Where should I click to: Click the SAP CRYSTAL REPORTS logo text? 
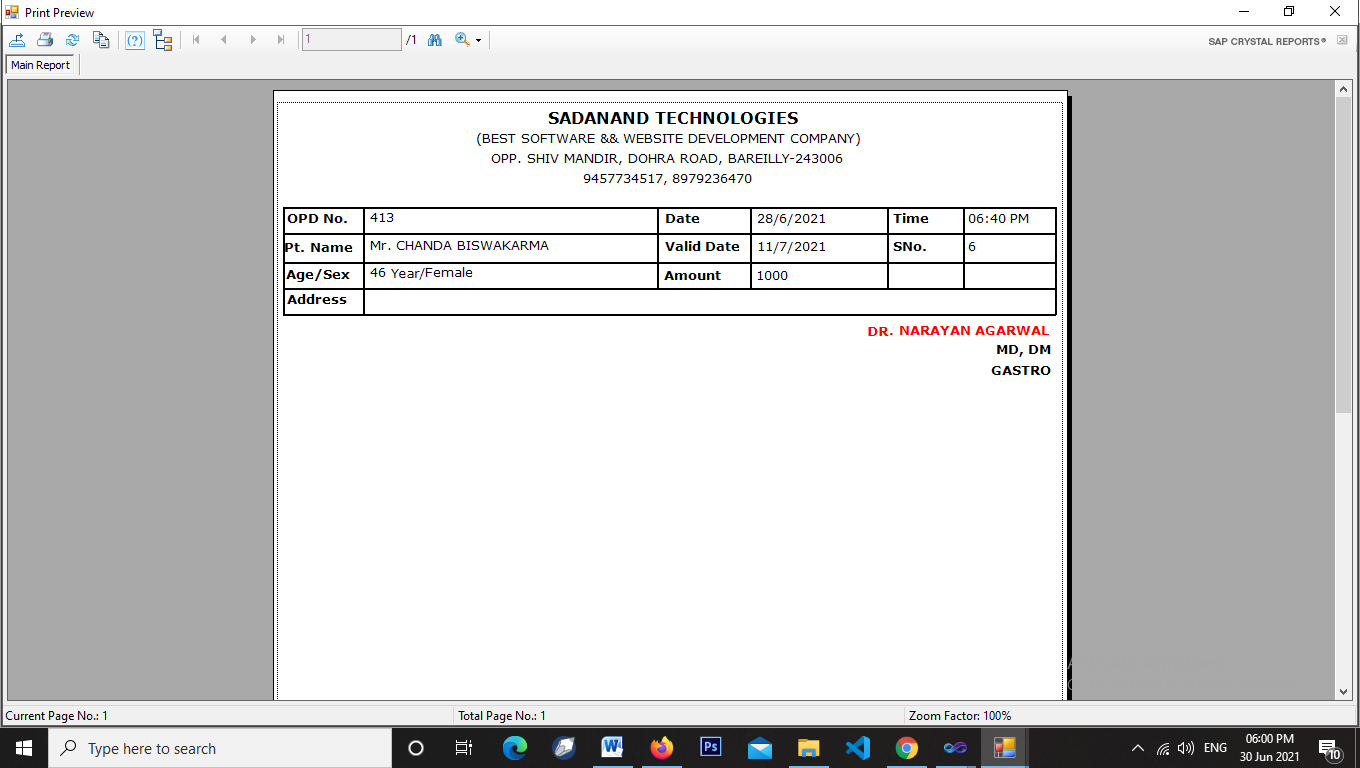(x=1267, y=42)
